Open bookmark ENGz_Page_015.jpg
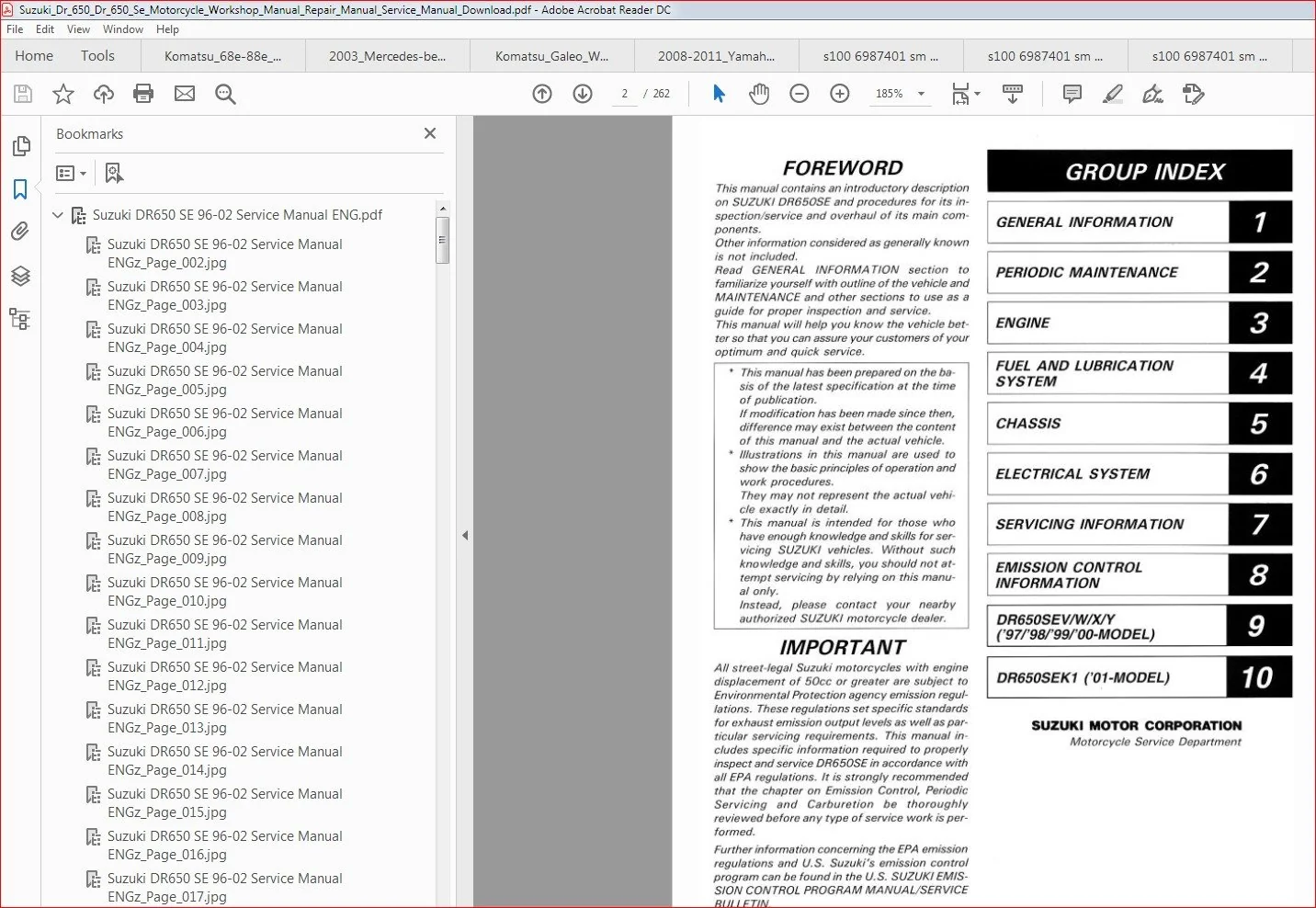The height and width of the screenshot is (908, 1316). click(224, 803)
